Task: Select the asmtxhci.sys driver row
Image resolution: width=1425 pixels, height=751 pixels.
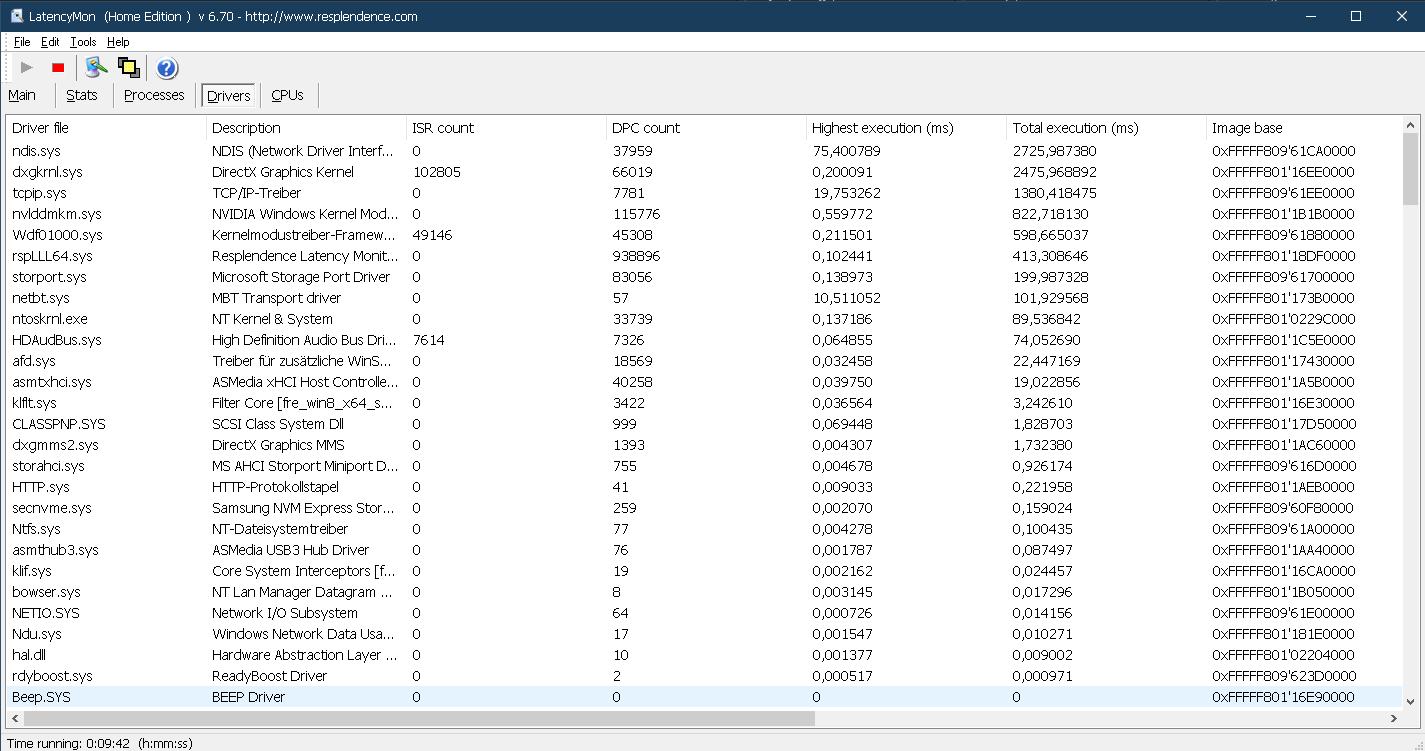Action: 704,382
